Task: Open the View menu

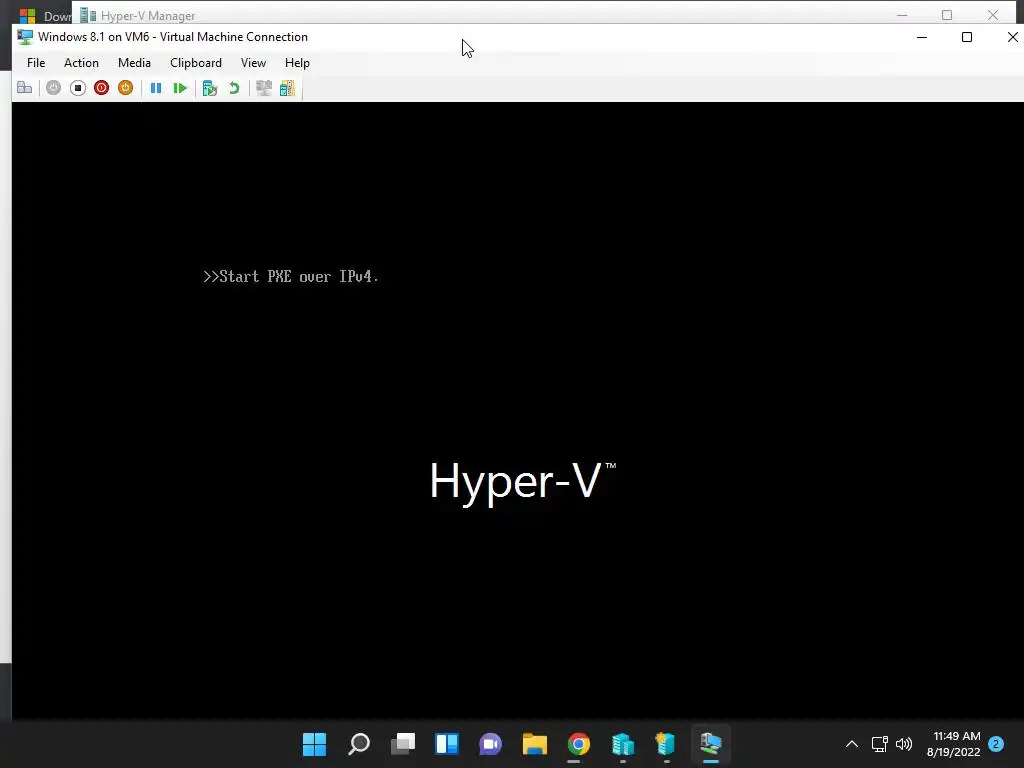Action: (x=253, y=63)
